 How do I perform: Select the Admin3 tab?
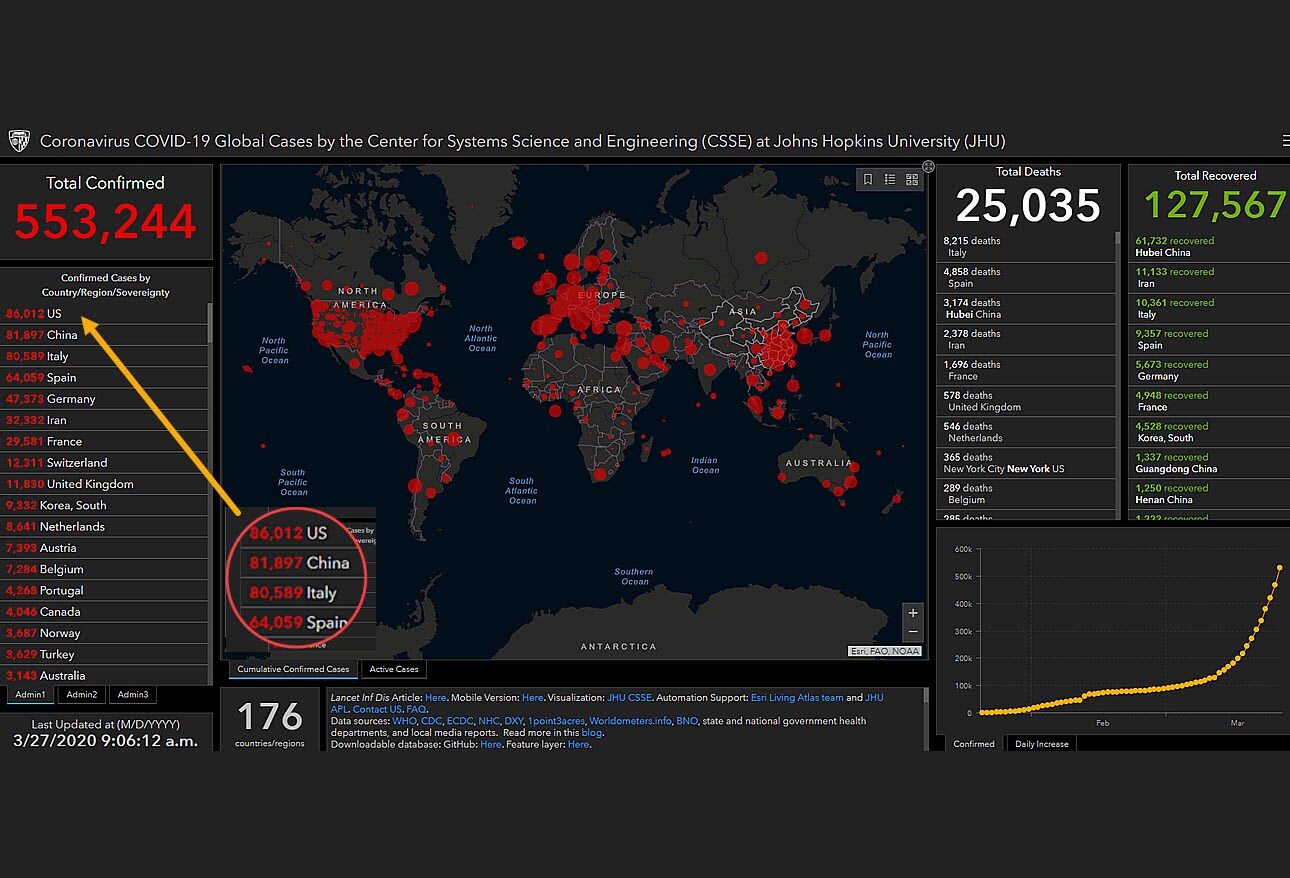tap(133, 694)
